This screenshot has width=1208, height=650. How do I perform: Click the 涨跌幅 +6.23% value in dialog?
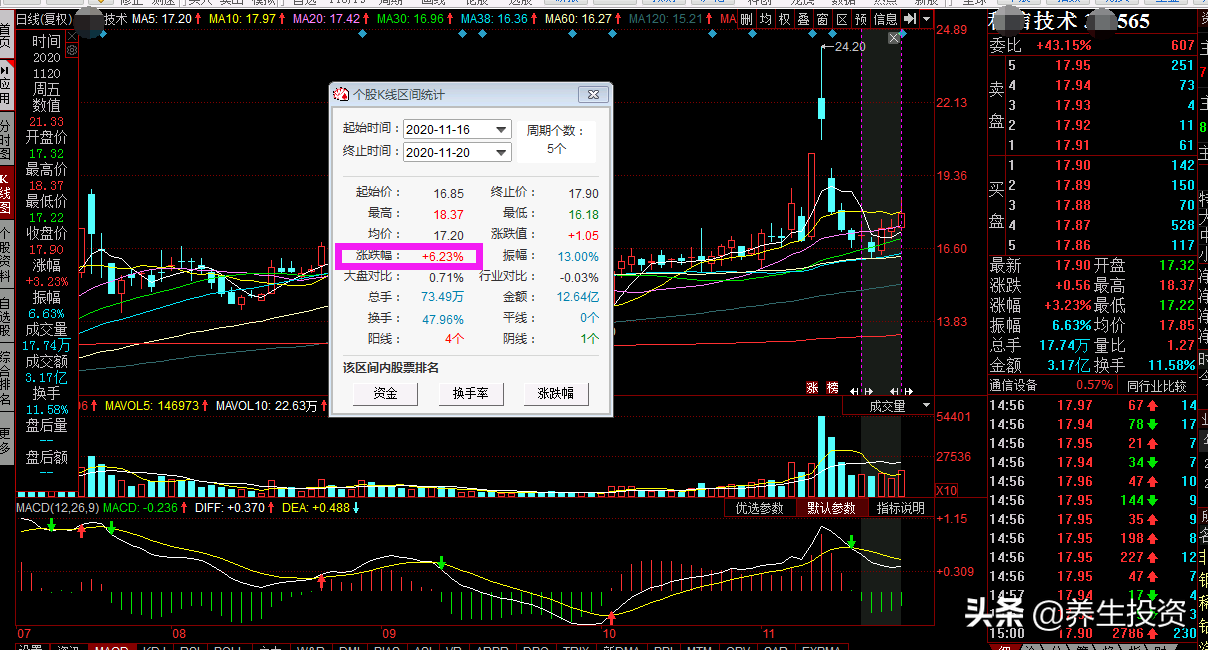tap(442, 257)
